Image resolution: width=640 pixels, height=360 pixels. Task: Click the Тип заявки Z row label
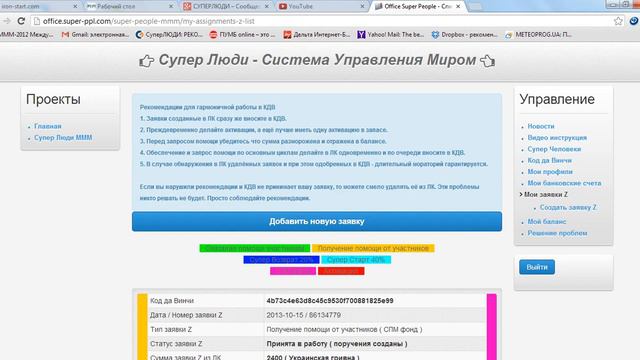coord(171,329)
